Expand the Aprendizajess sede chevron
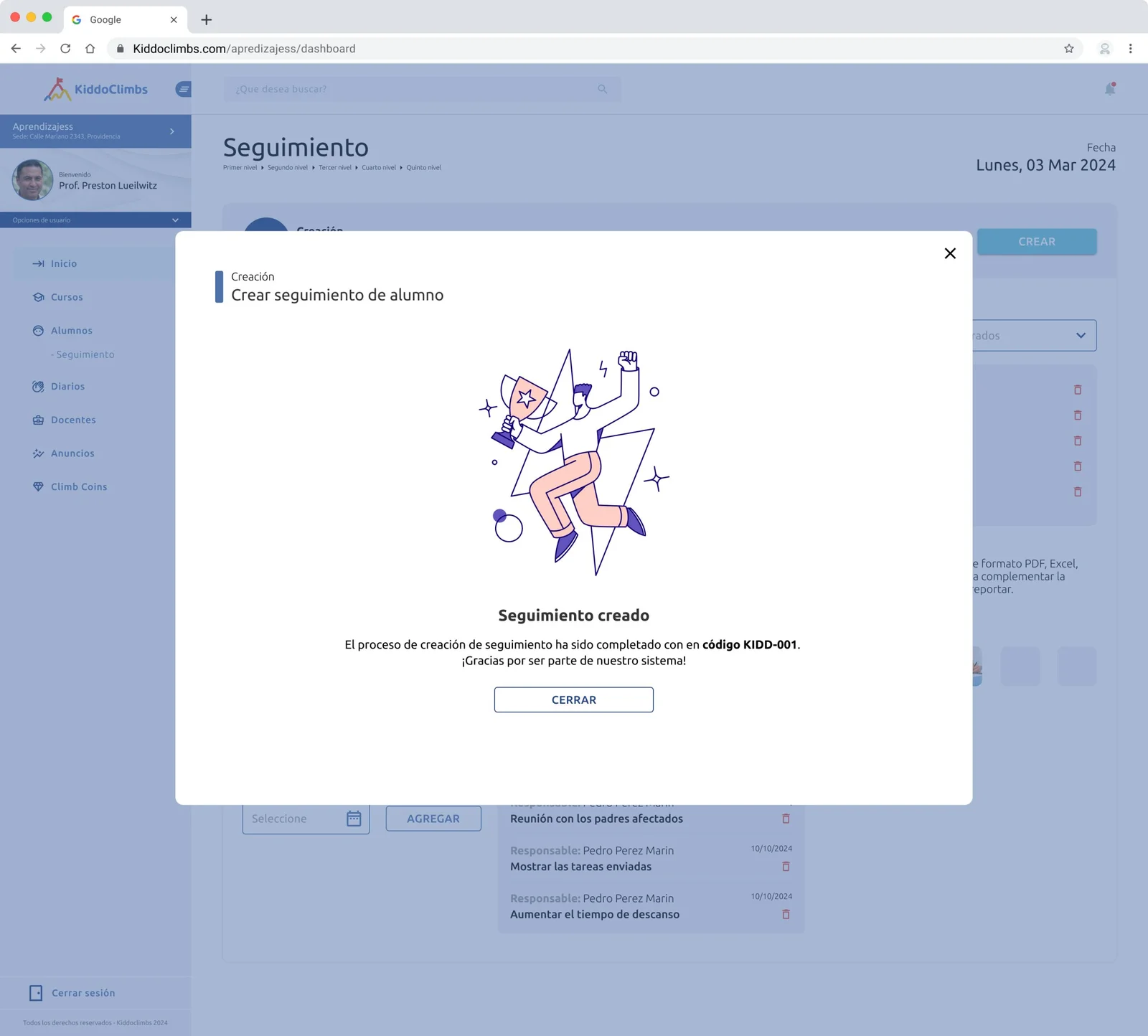 (x=172, y=131)
